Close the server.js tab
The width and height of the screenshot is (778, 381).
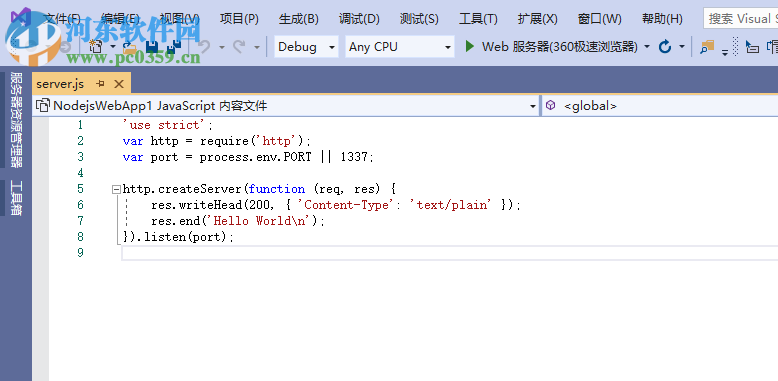(x=119, y=84)
